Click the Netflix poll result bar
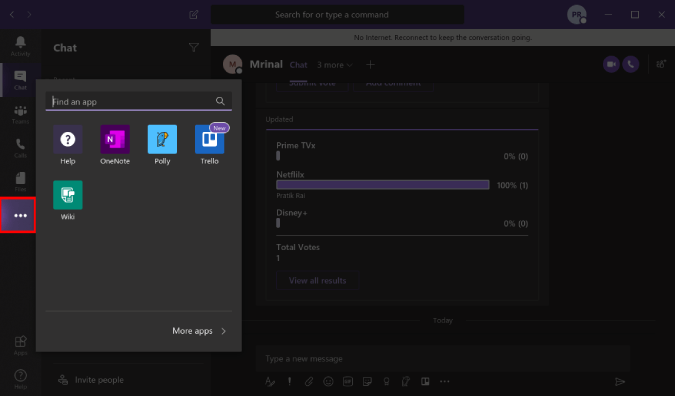675x396 pixels. (x=383, y=185)
